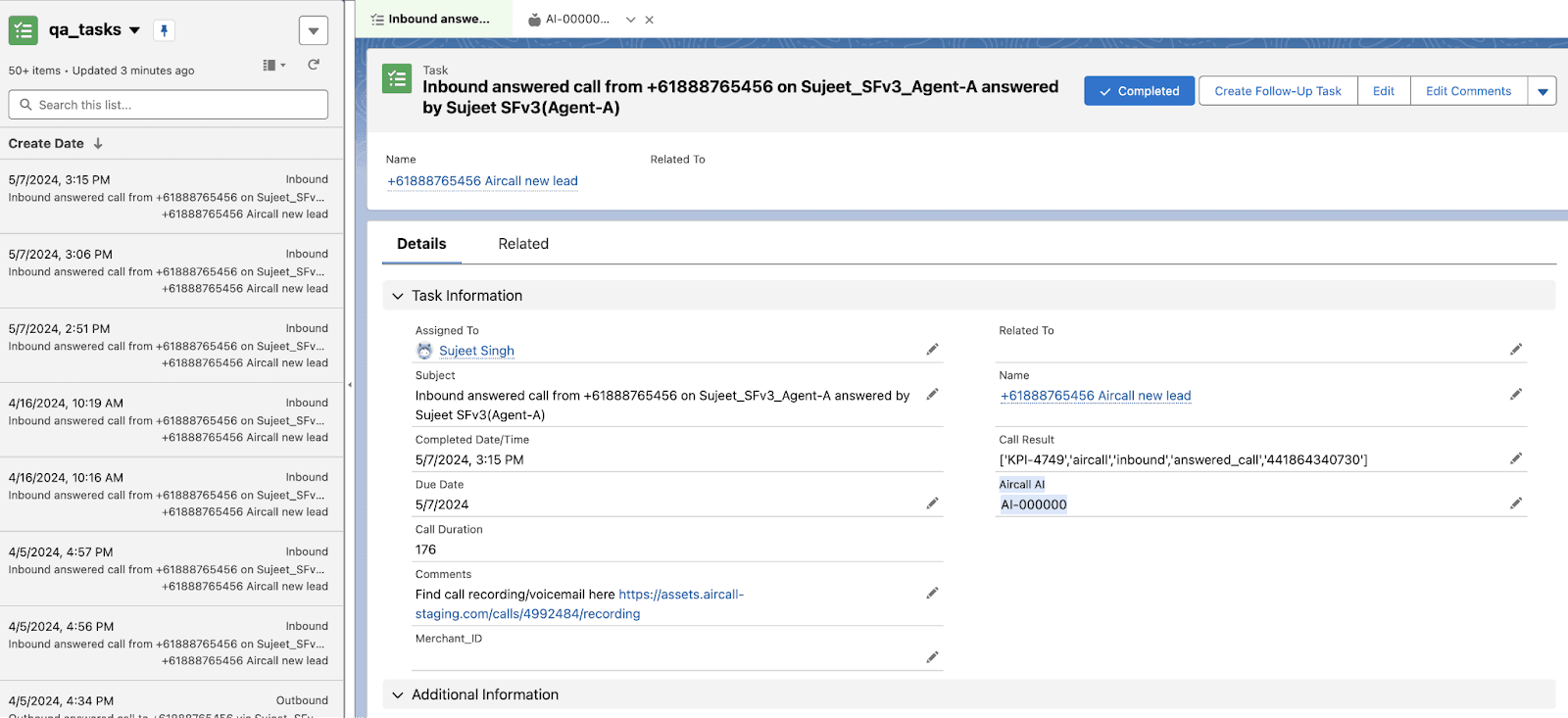Toggle the Completed status button
Image resolution: width=1568 pixels, height=718 pixels.
[1139, 91]
